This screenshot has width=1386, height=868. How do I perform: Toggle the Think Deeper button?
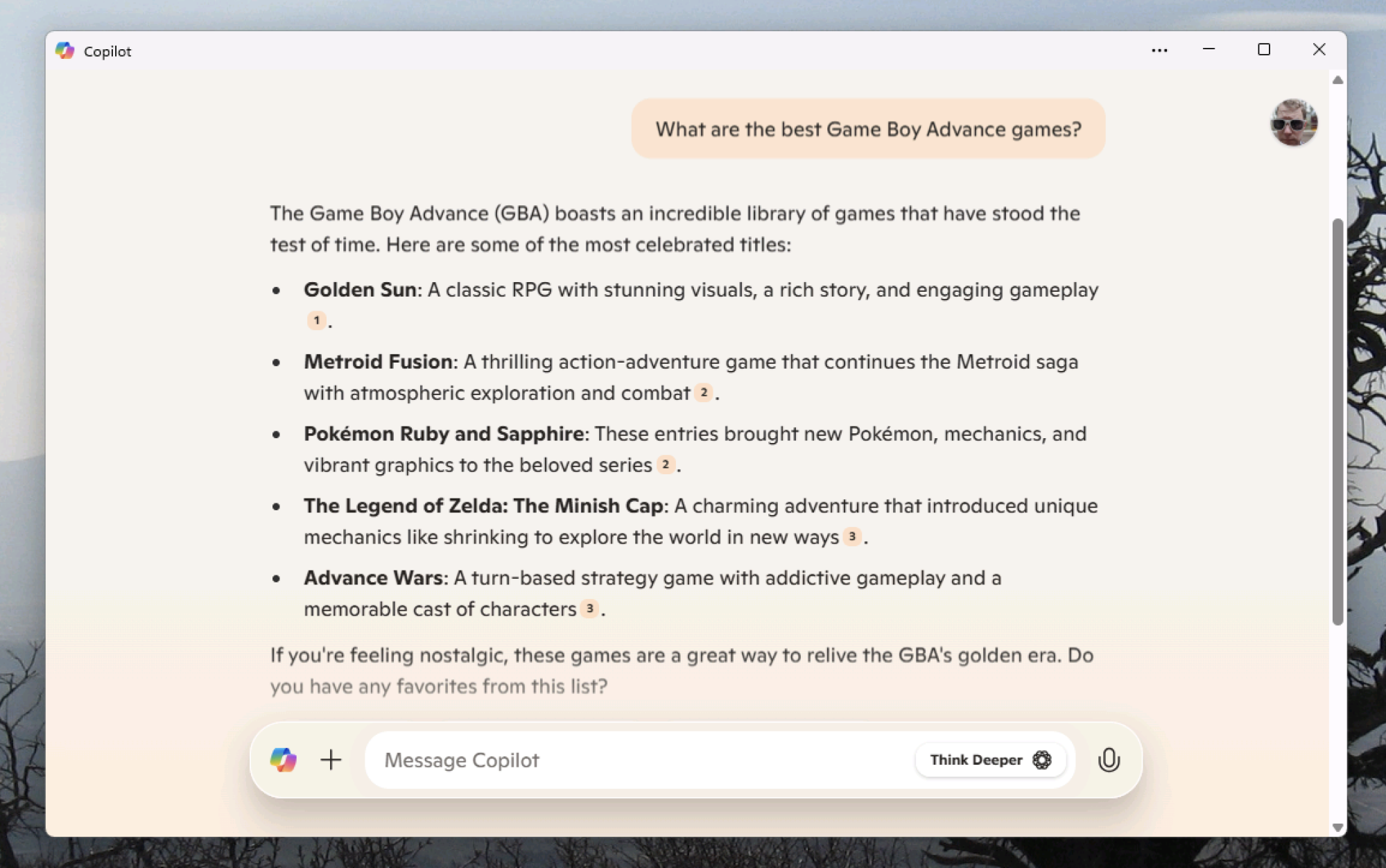990,760
